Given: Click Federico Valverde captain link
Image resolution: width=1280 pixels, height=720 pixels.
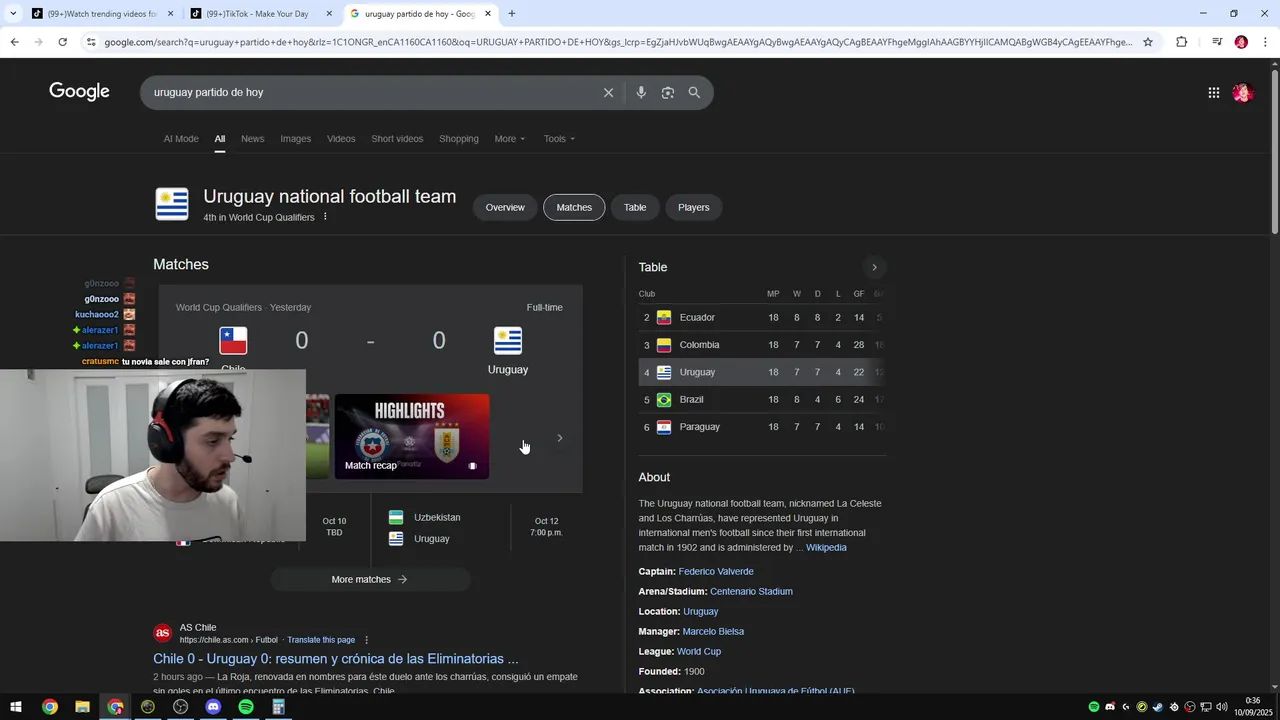Looking at the screenshot, I should coord(716,571).
